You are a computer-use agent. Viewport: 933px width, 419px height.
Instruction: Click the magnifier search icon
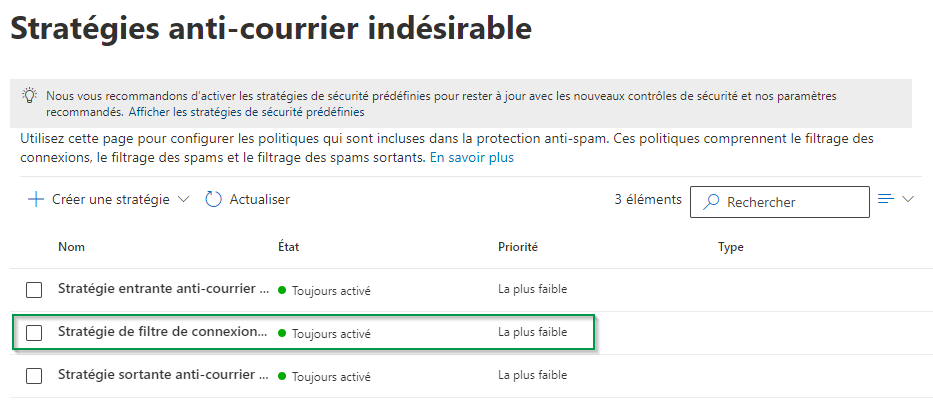(x=711, y=202)
